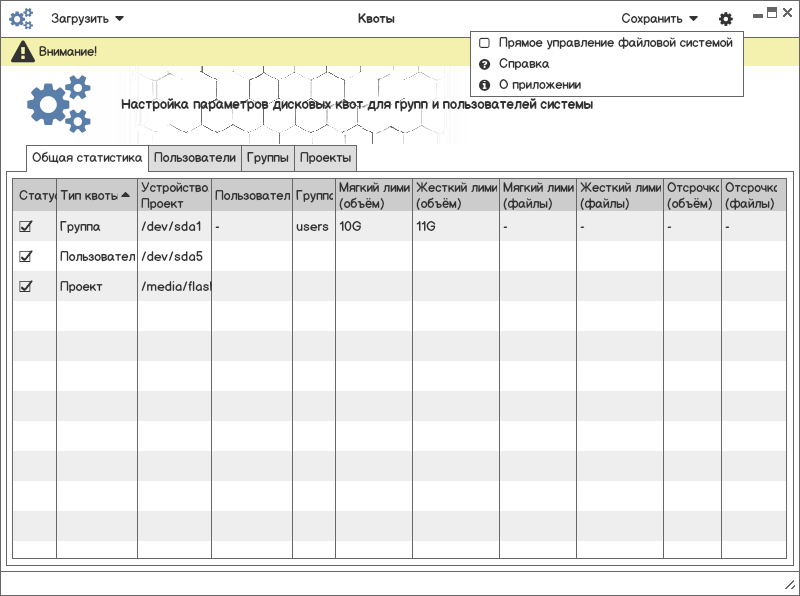Click the info icon next to О приложении
800x596 pixels.
tap(485, 85)
